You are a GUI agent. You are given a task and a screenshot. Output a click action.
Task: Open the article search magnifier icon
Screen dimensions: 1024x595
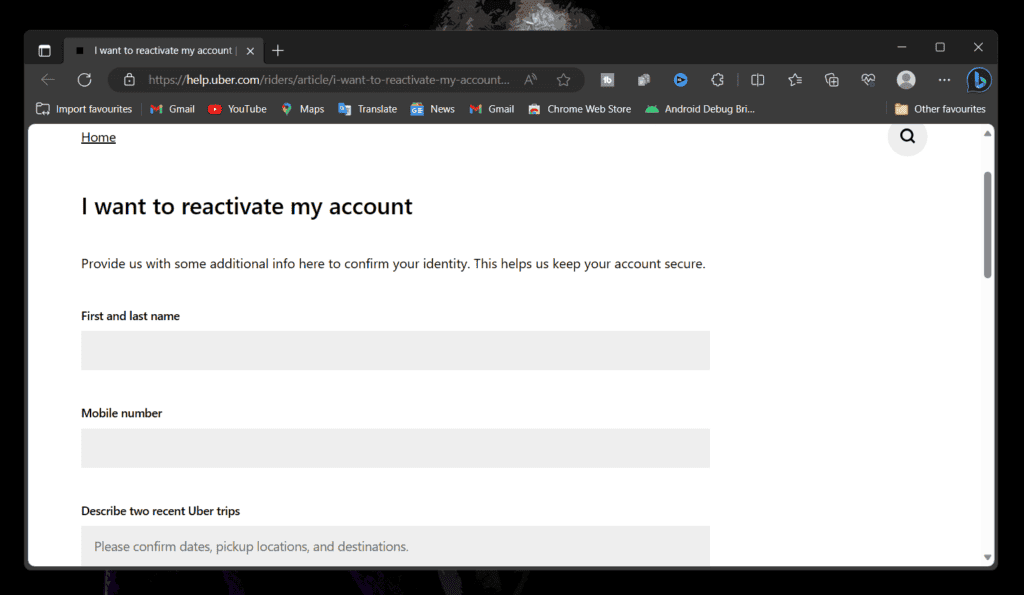coord(906,137)
